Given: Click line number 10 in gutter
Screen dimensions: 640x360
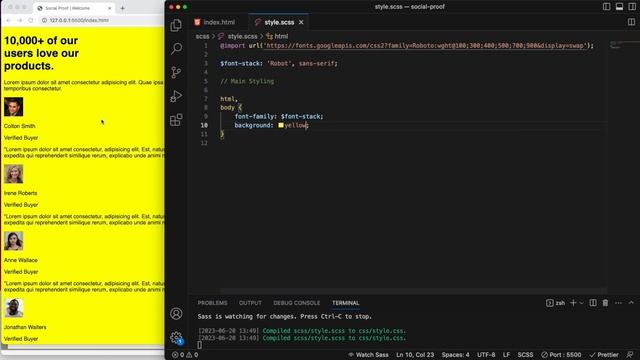Looking at the screenshot, I should [x=204, y=125].
